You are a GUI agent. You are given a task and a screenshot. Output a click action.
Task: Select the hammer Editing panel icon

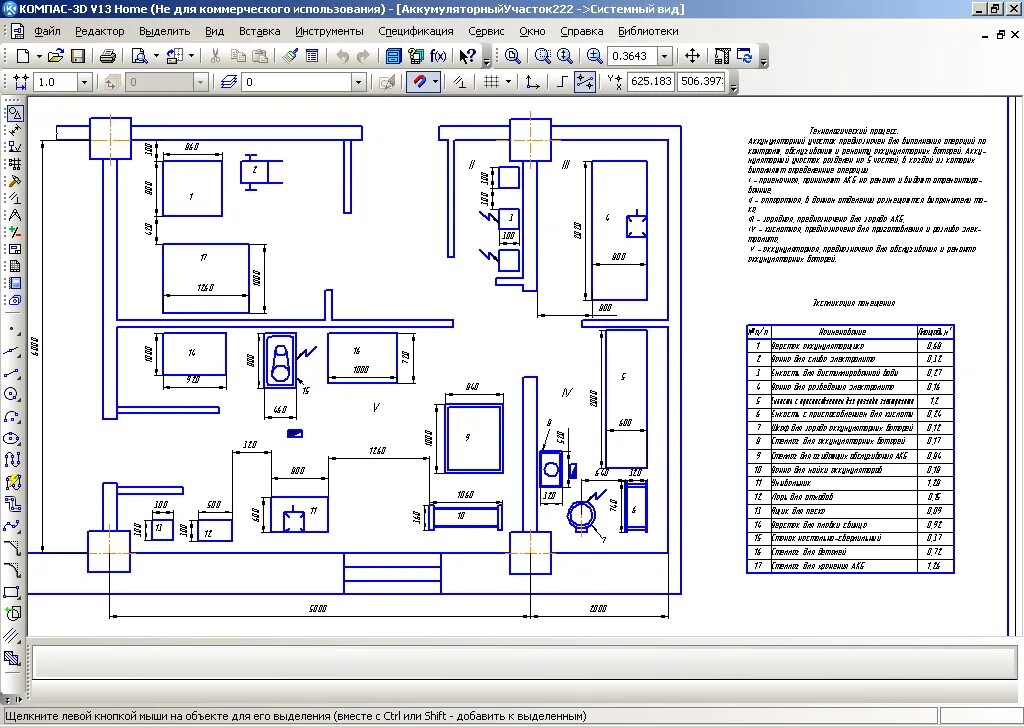pos(14,181)
